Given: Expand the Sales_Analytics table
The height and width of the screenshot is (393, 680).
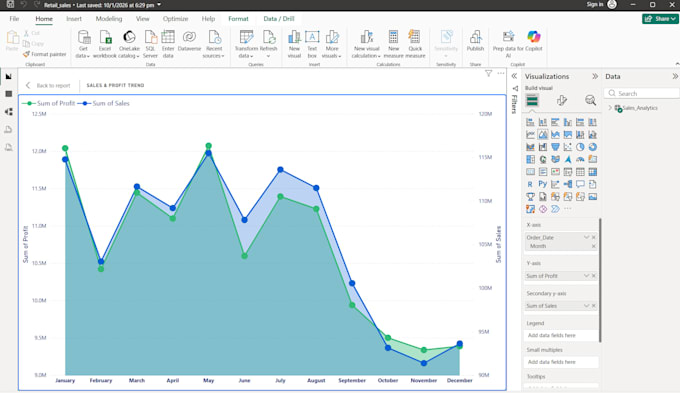Looking at the screenshot, I should (610, 108).
